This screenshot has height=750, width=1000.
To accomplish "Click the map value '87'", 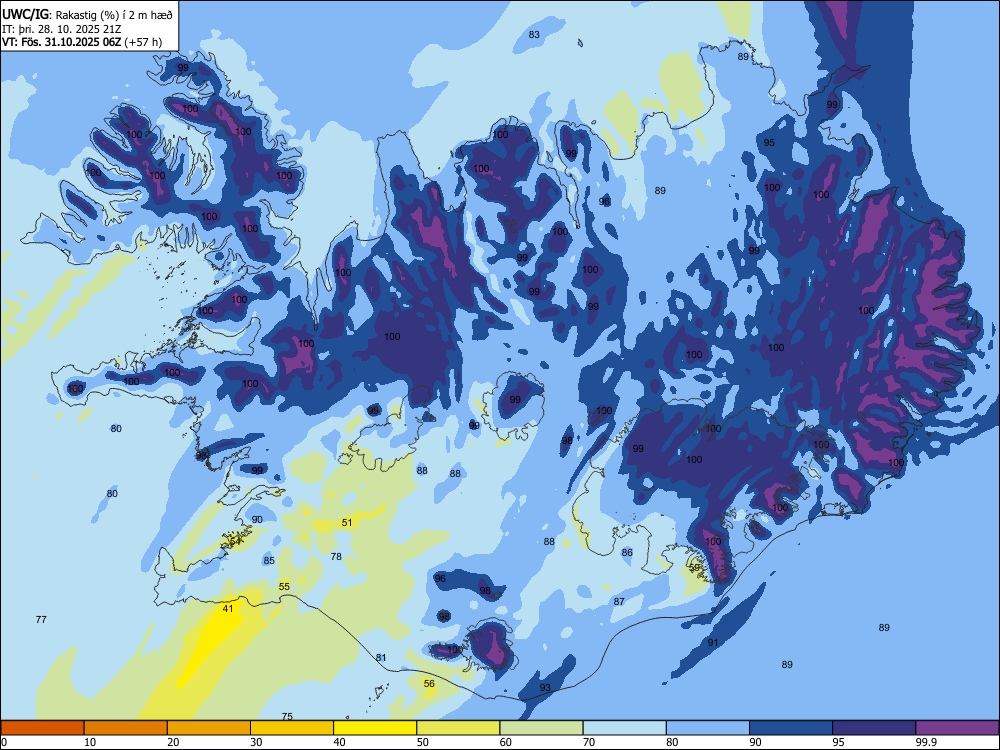I will pos(619,601).
